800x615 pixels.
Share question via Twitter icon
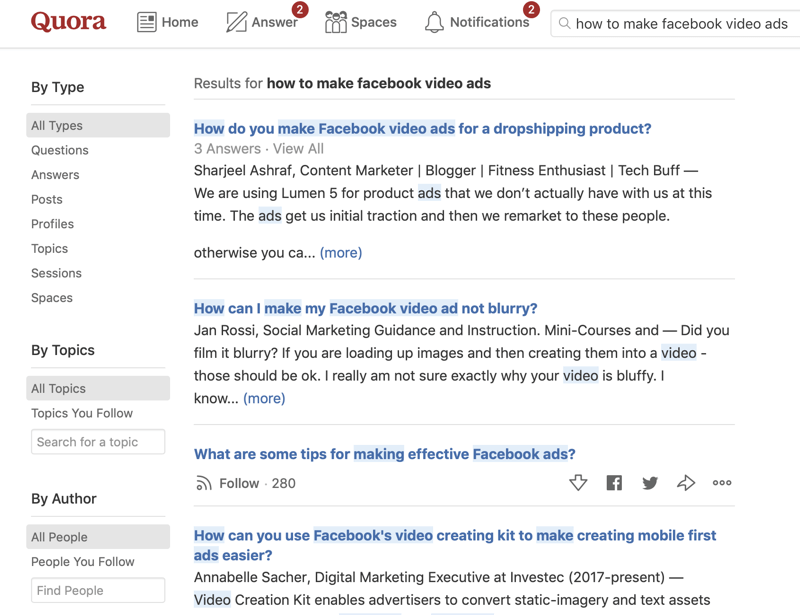(649, 483)
